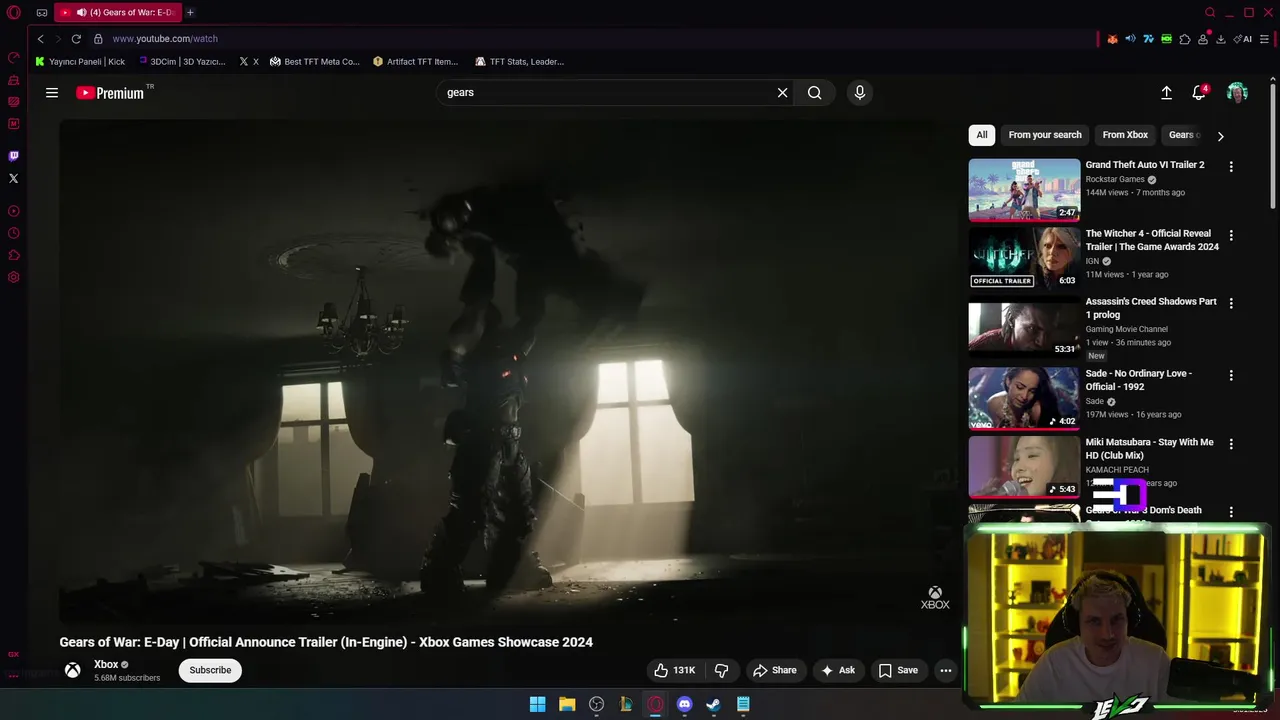The width and height of the screenshot is (1280, 720).
Task: Open options menu for Miki Matsubara video
Action: tap(1231, 444)
